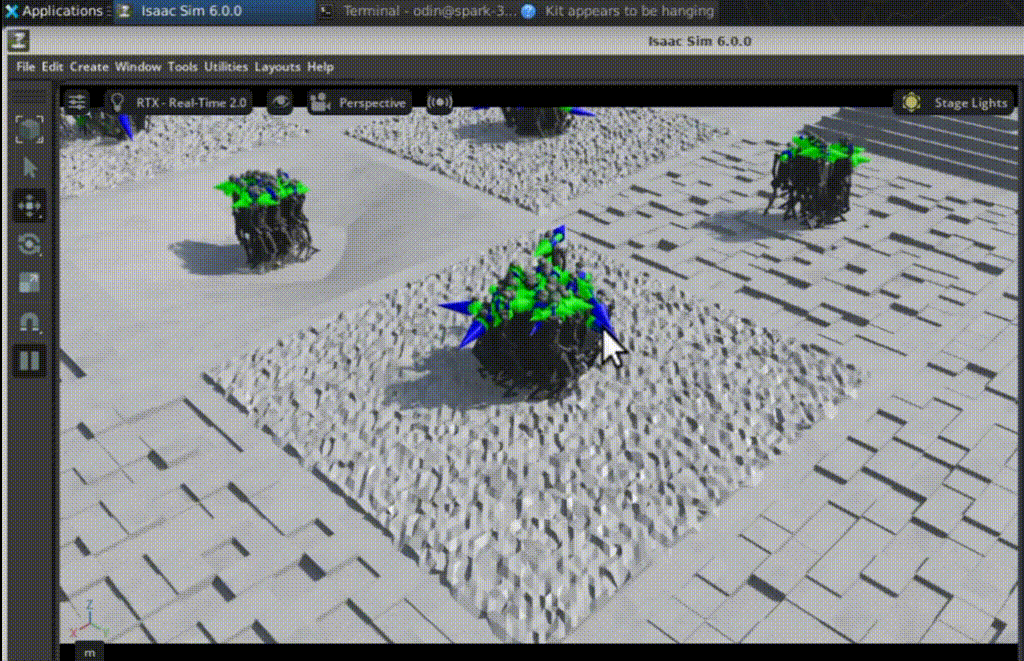Click the Isaac Sim window logo icon
Image resolution: width=1024 pixels, height=661 pixels.
[x=19, y=41]
